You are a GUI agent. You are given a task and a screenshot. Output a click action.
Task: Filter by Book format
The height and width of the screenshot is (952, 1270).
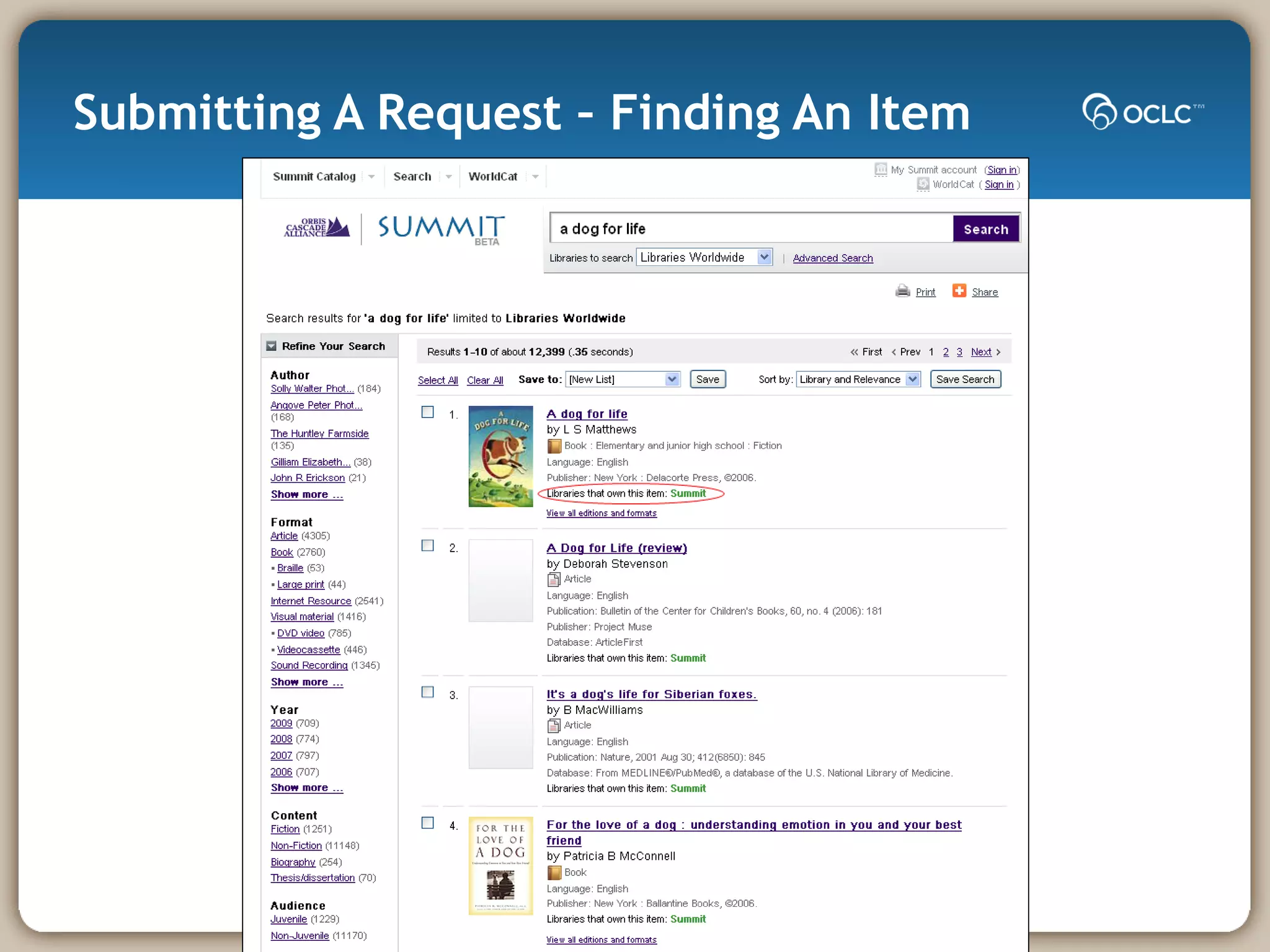click(282, 552)
